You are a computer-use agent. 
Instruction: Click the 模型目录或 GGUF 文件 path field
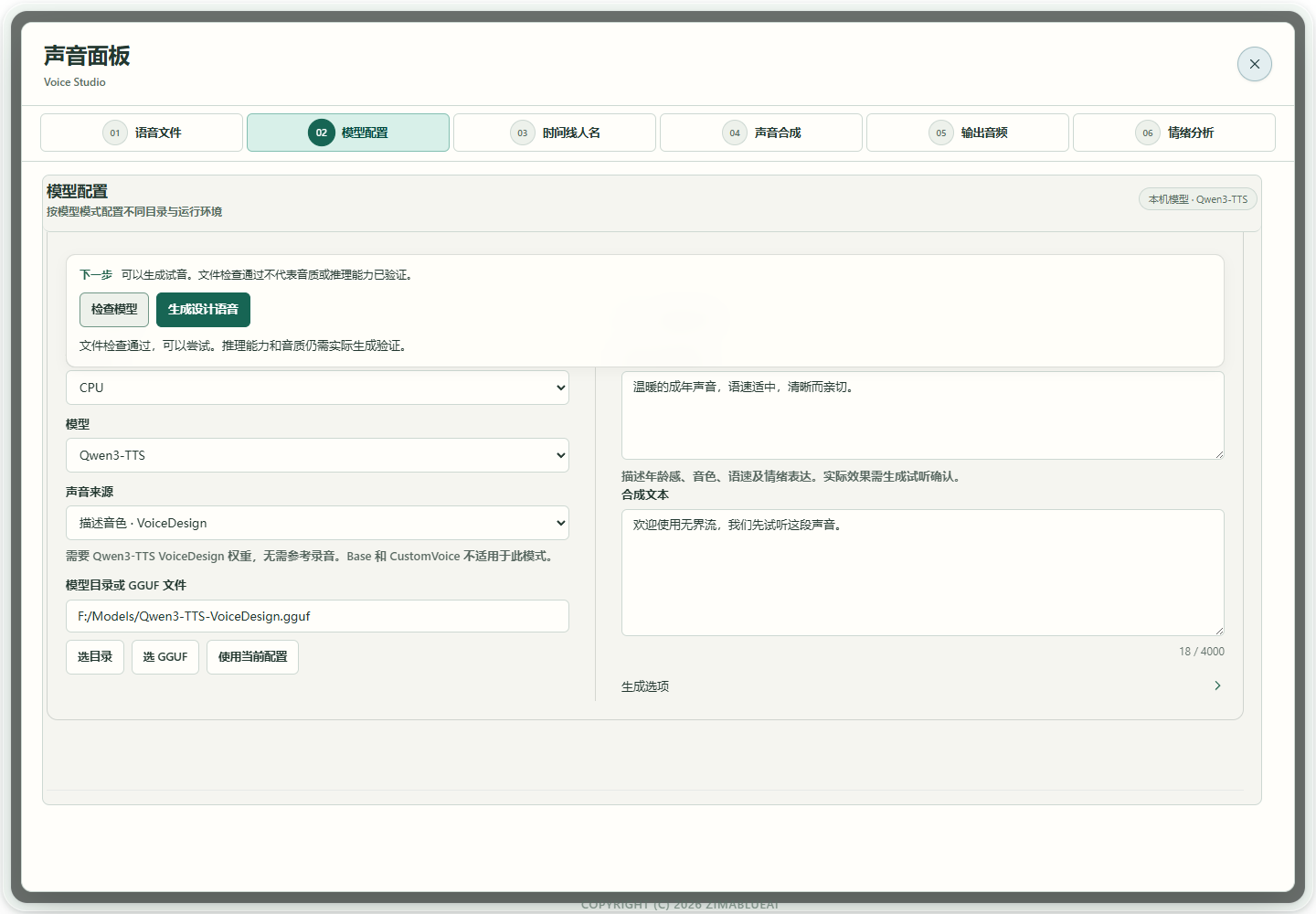point(317,616)
